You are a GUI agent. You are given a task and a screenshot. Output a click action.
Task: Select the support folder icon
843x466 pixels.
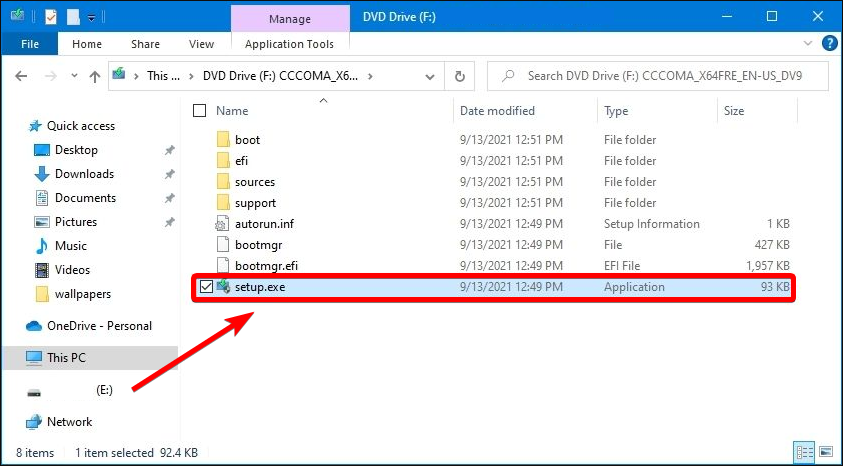(x=223, y=203)
